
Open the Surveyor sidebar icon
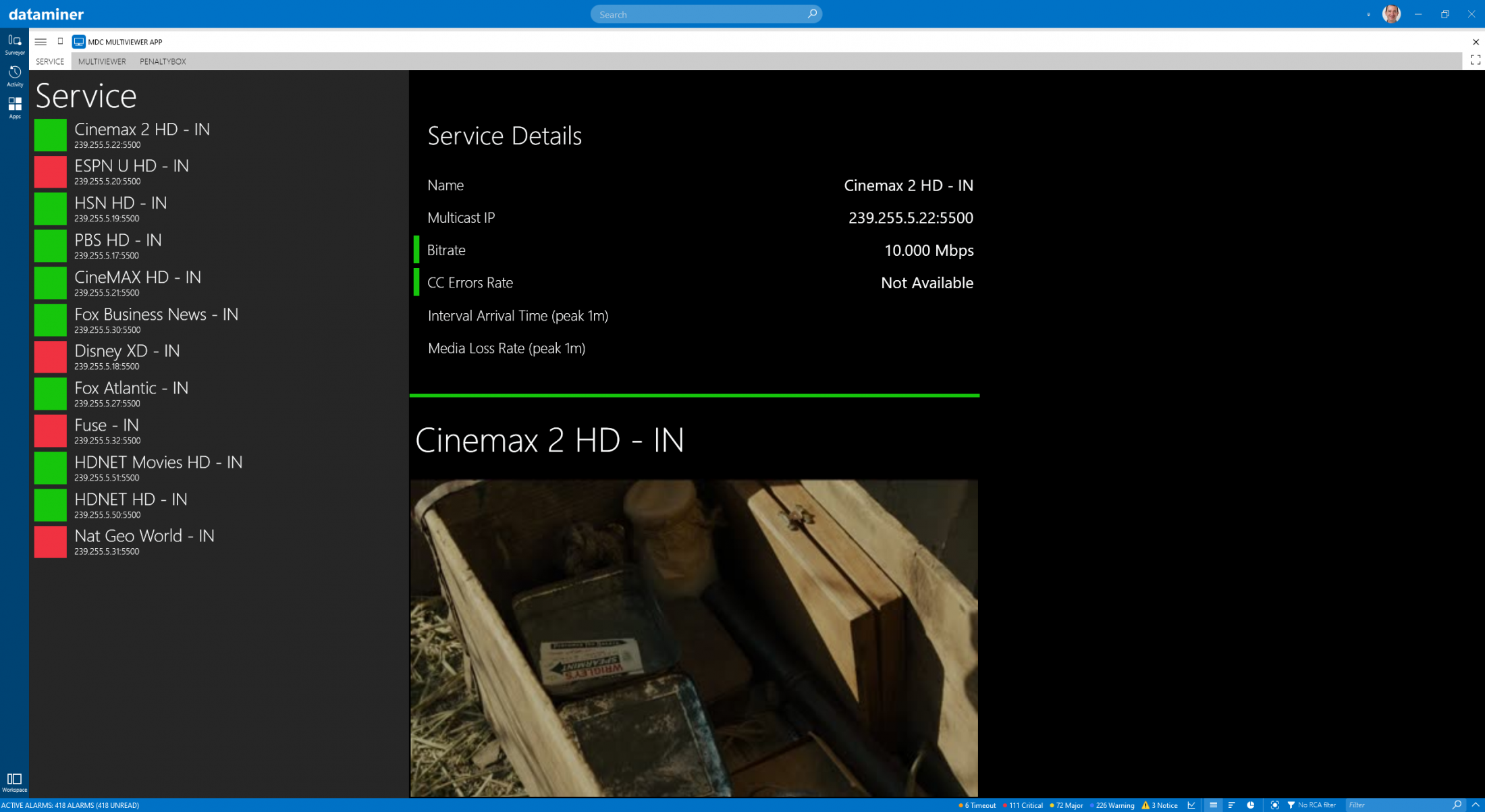pos(14,45)
